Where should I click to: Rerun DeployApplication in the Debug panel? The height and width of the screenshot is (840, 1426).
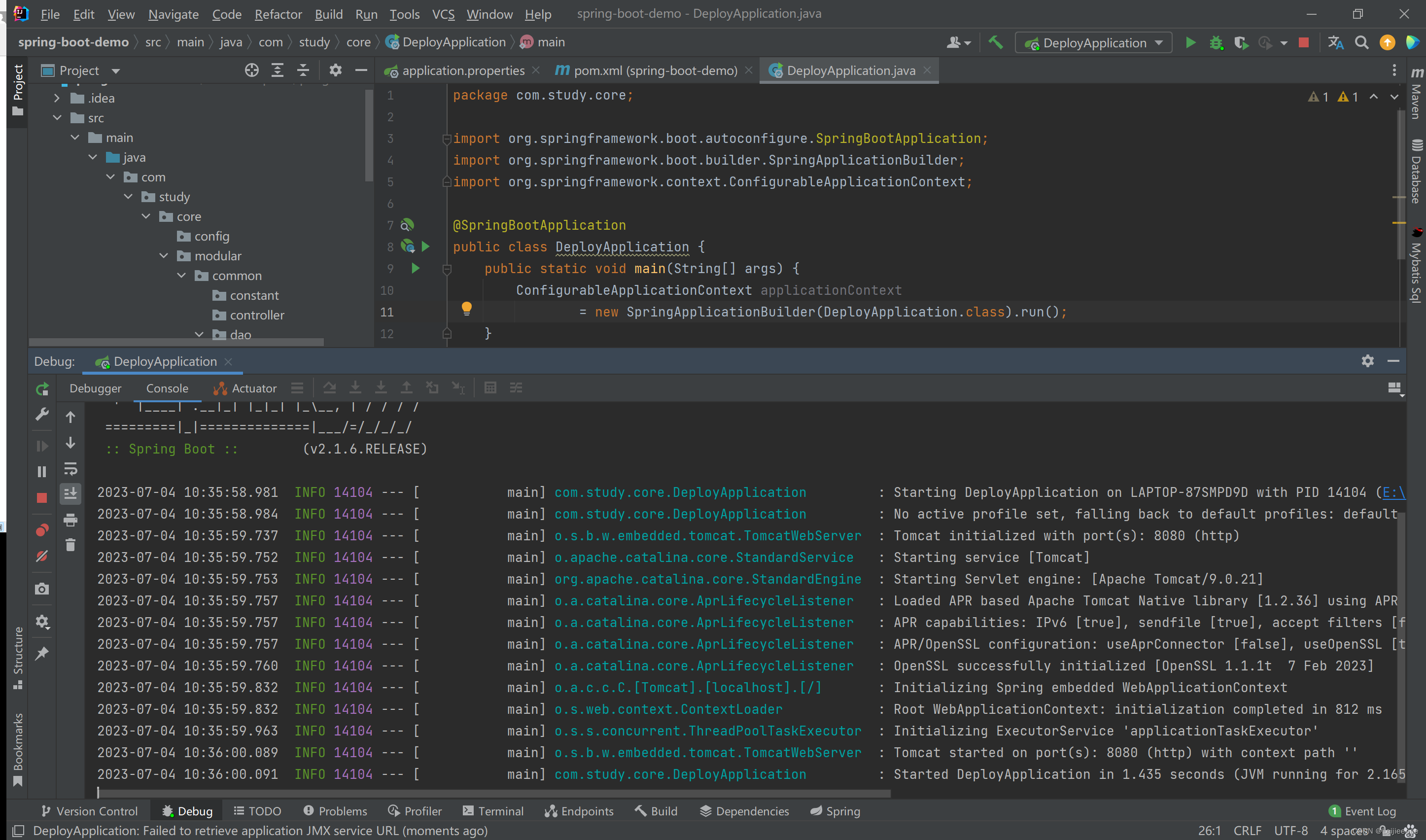click(x=42, y=389)
